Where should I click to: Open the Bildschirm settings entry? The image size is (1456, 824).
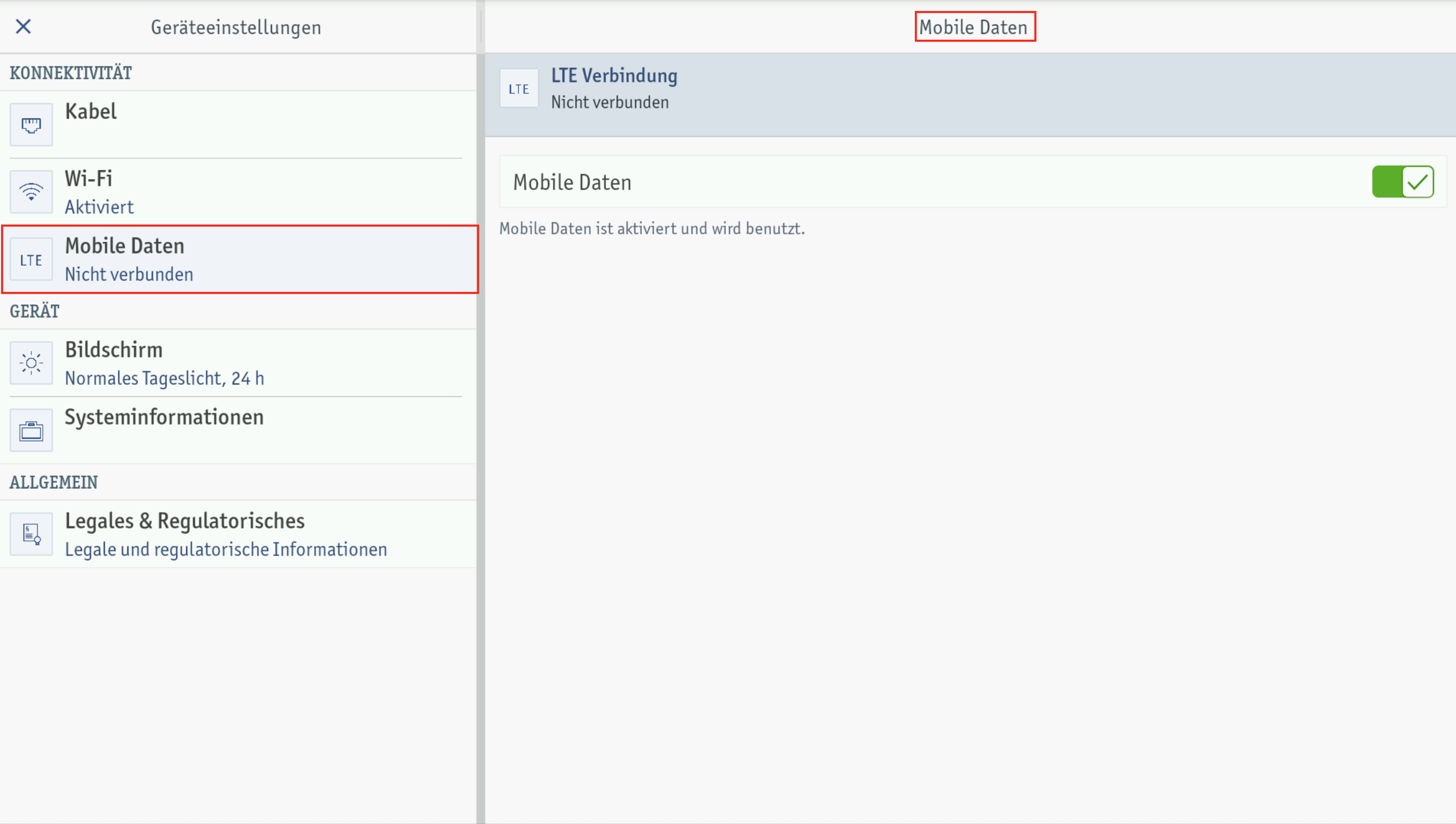238,363
